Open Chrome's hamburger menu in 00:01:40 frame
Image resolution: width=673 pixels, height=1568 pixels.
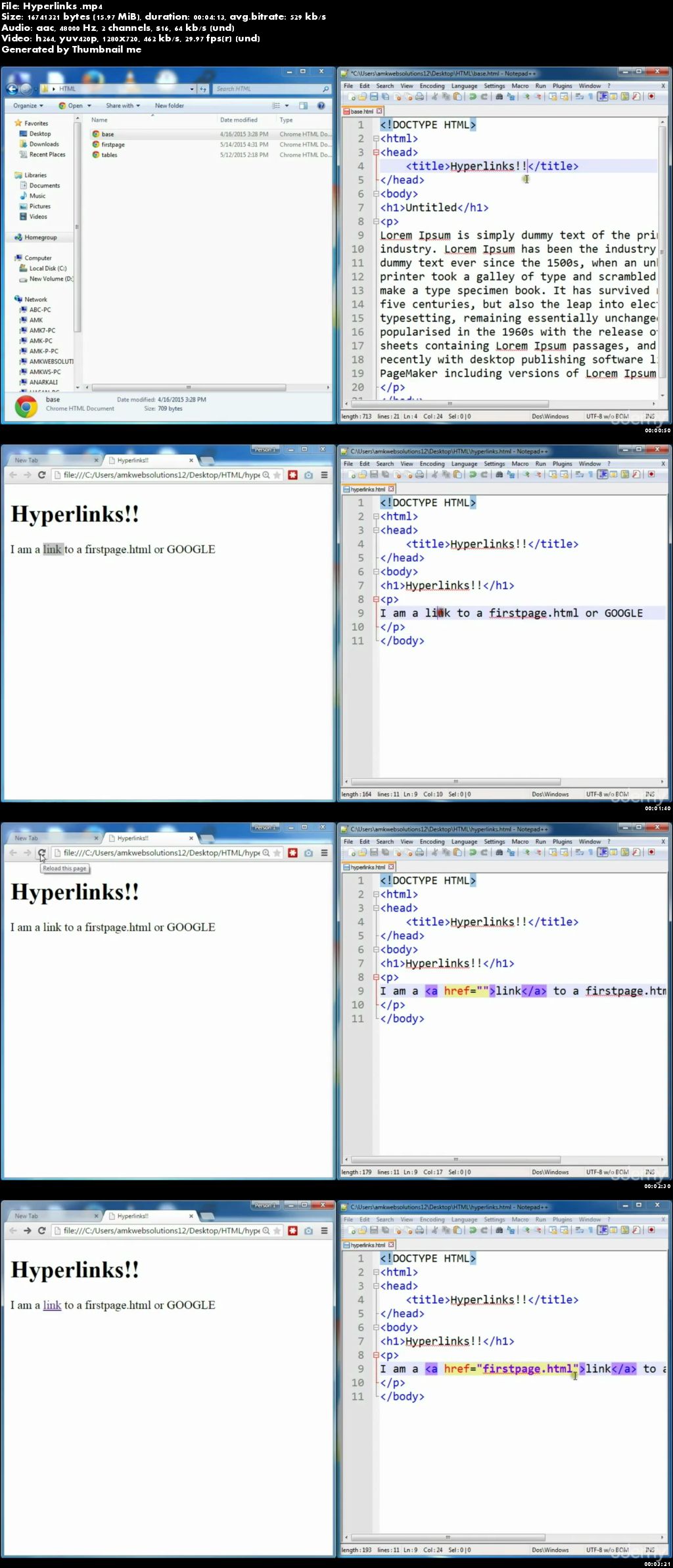(324, 475)
